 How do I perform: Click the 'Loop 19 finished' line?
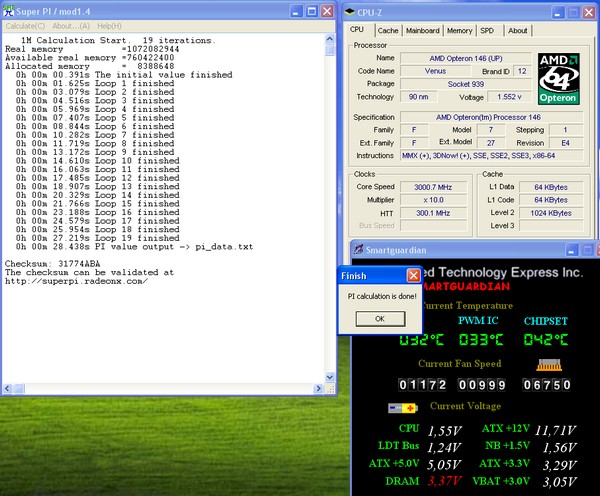[x=98, y=238]
